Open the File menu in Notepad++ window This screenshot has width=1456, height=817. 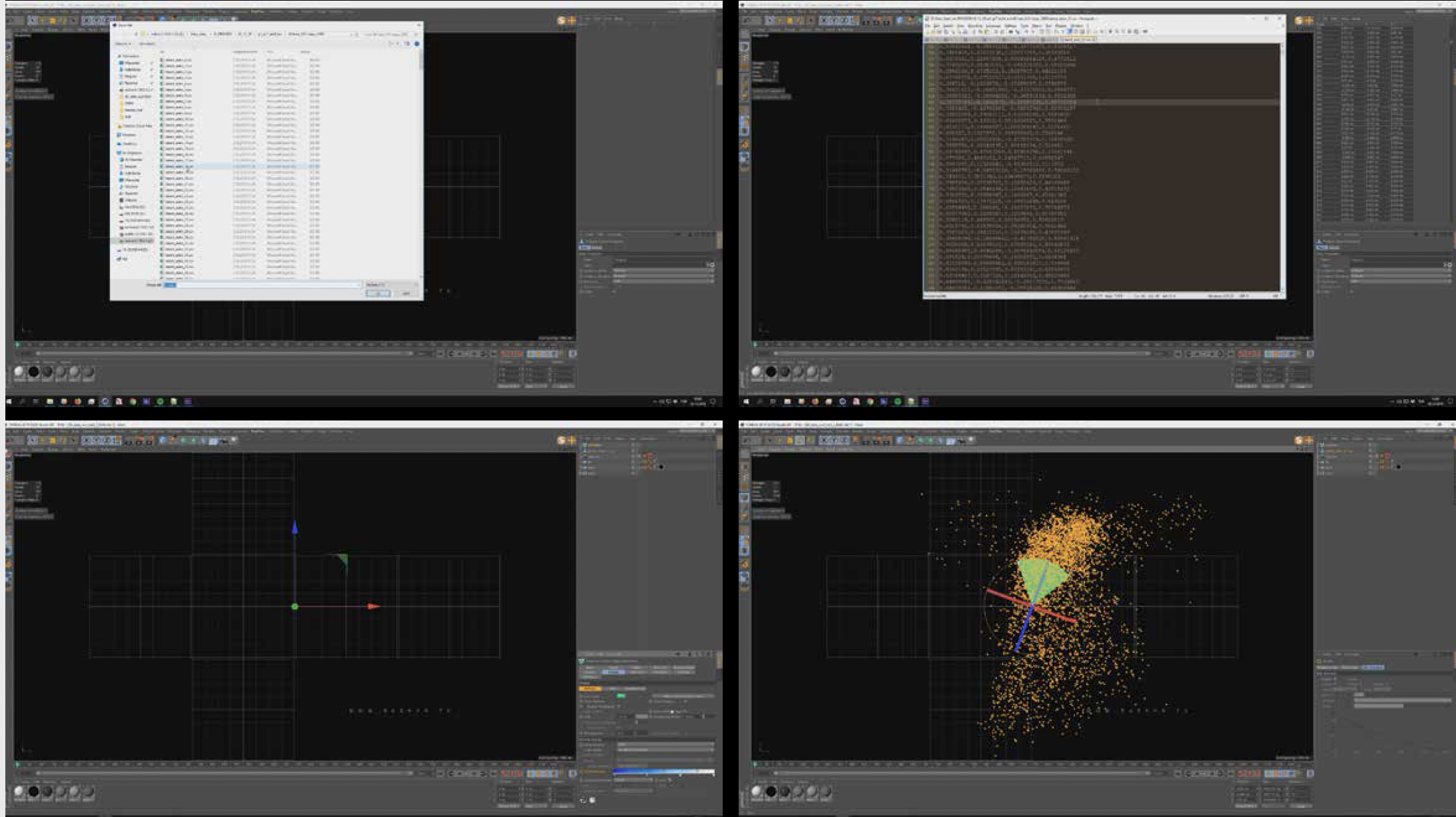tap(928, 26)
